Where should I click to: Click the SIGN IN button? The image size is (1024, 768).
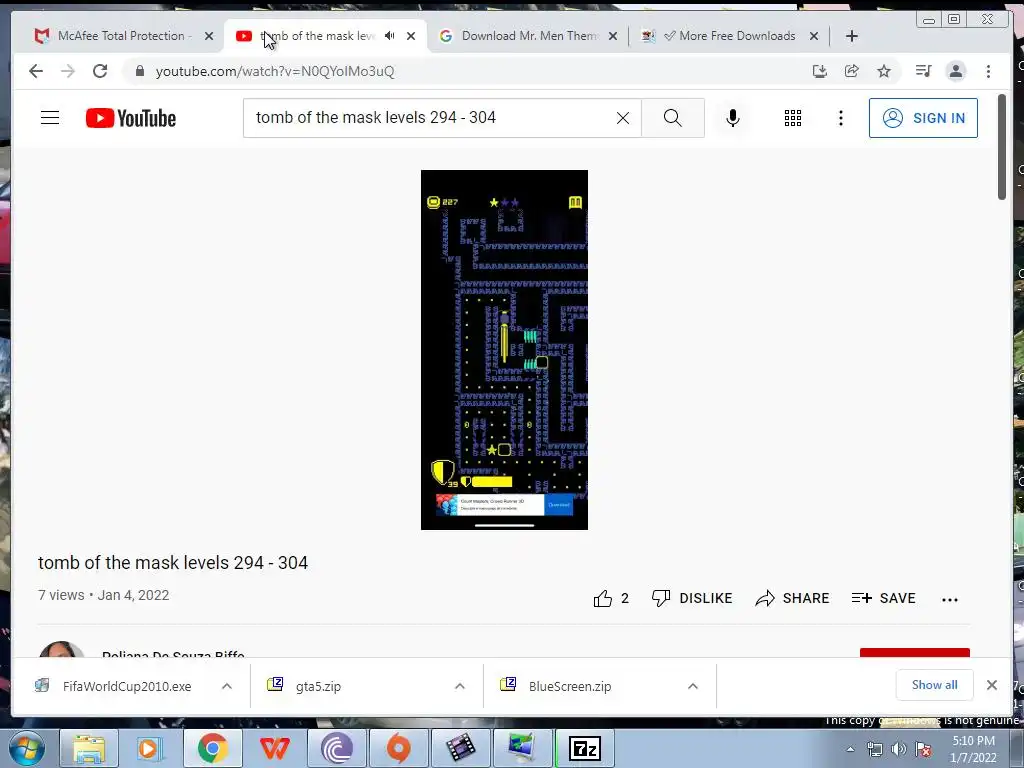[x=923, y=118]
